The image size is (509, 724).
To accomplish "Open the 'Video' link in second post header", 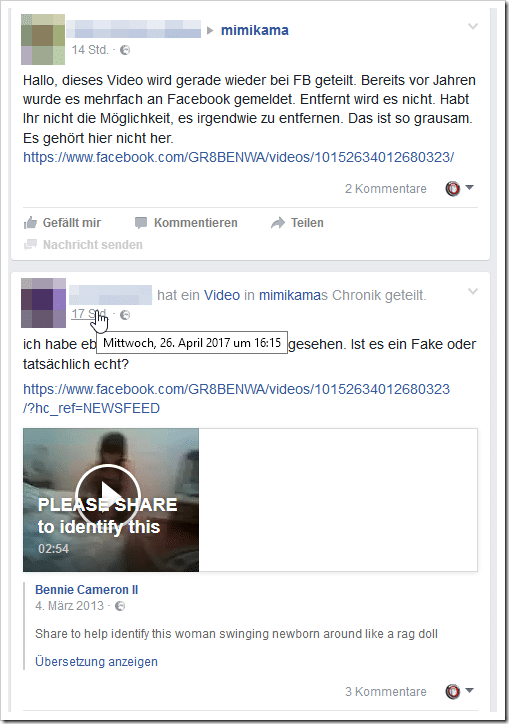I will click(x=222, y=296).
